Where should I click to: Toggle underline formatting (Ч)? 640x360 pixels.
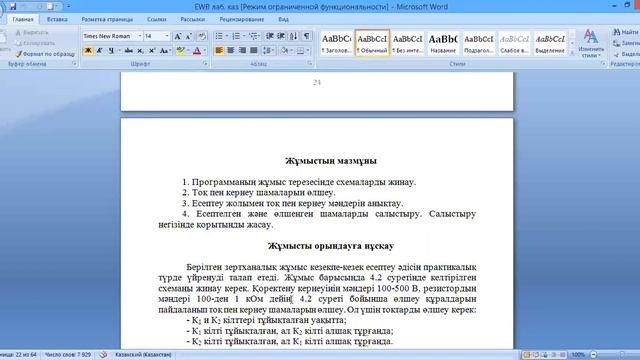click(x=111, y=51)
